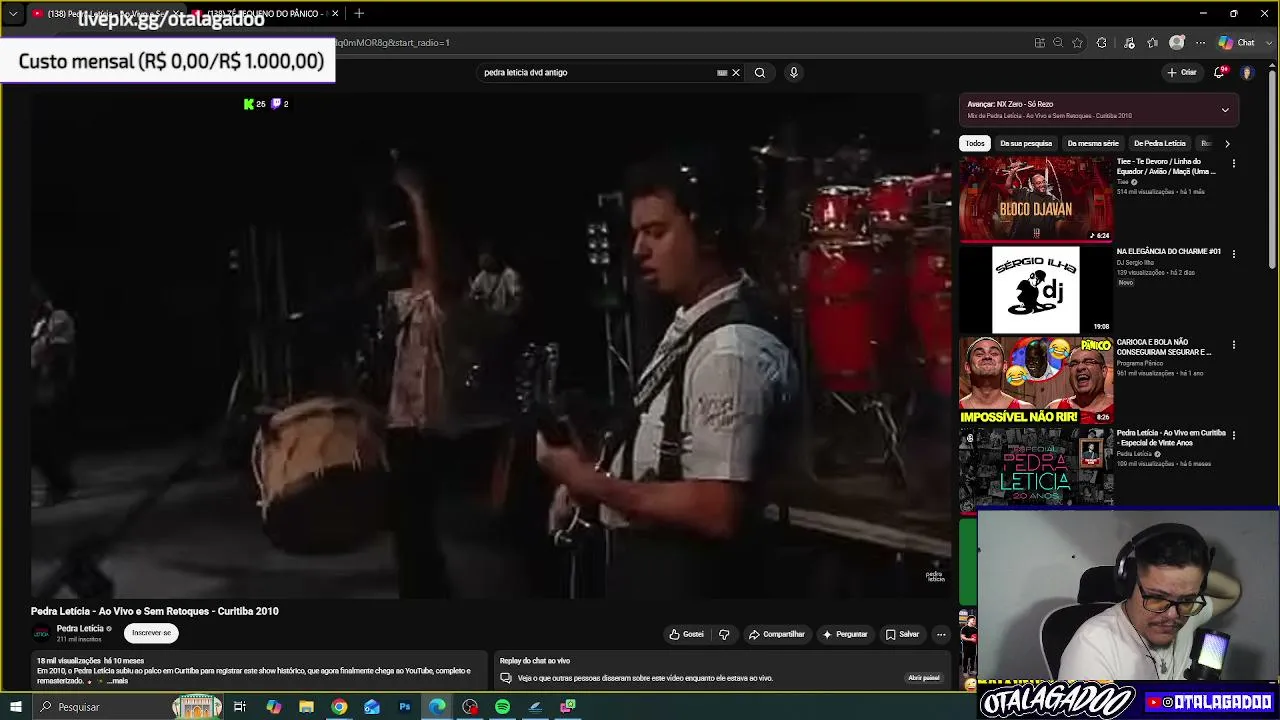Image resolution: width=1280 pixels, height=720 pixels.
Task: Close the Zé Pequeno do Pânico tab
Action: [x=335, y=13]
